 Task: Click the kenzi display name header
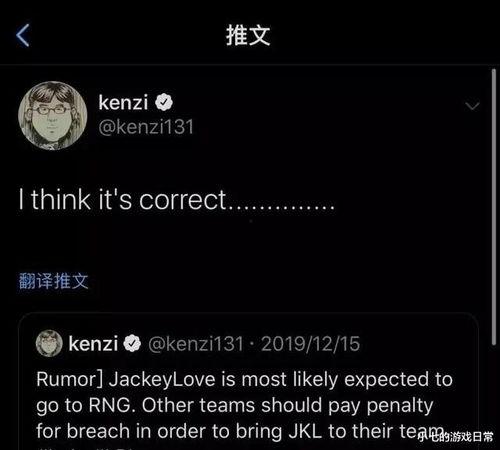click(x=123, y=102)
